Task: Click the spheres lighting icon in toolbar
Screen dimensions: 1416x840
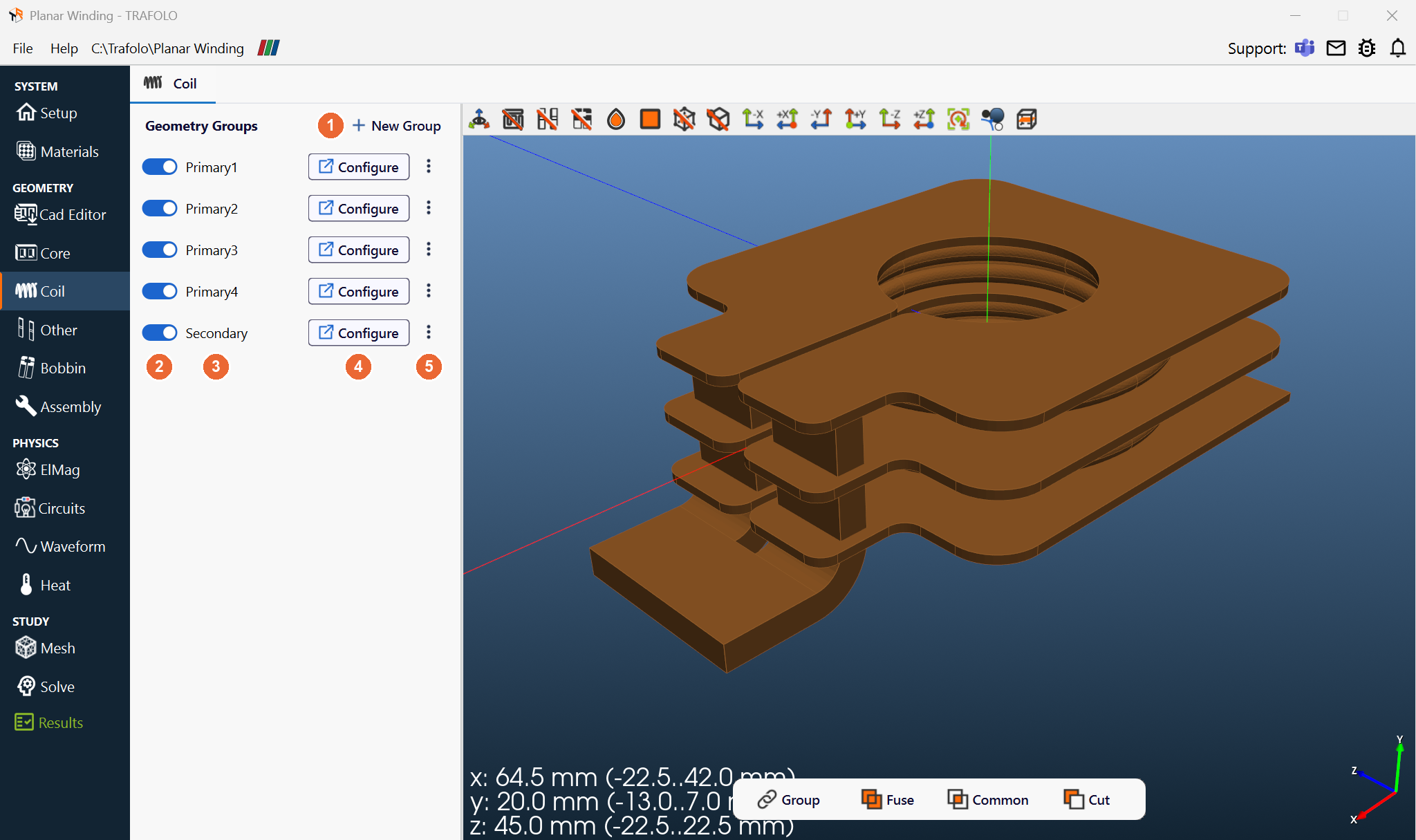Action: pyautogui.click(x=992, y=119)
